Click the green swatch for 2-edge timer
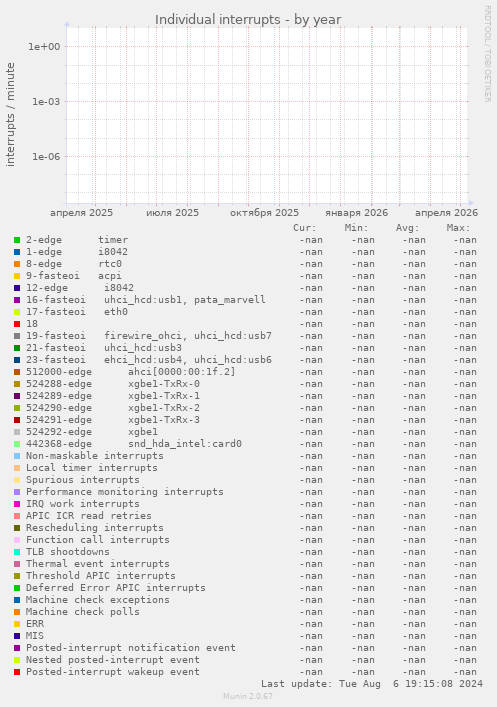This screenshot has width=497, height=707. tap(17, 240)
